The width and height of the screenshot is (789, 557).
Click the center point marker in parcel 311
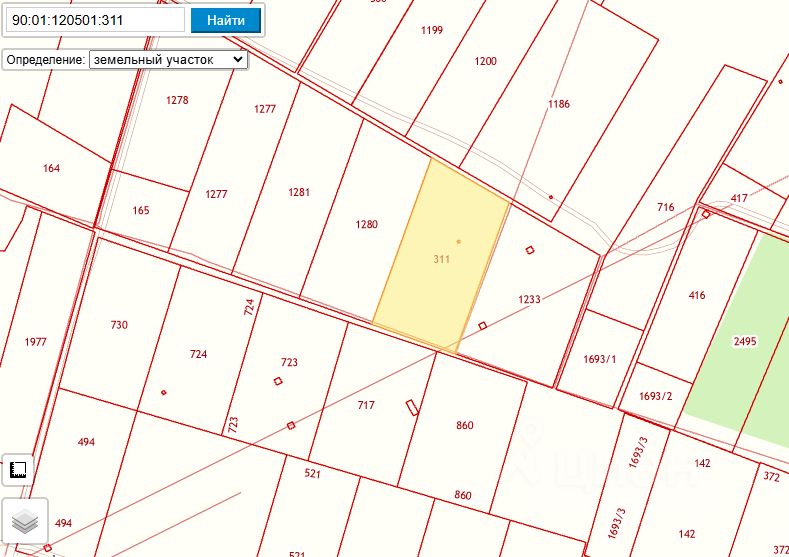[x=458, y=242]
